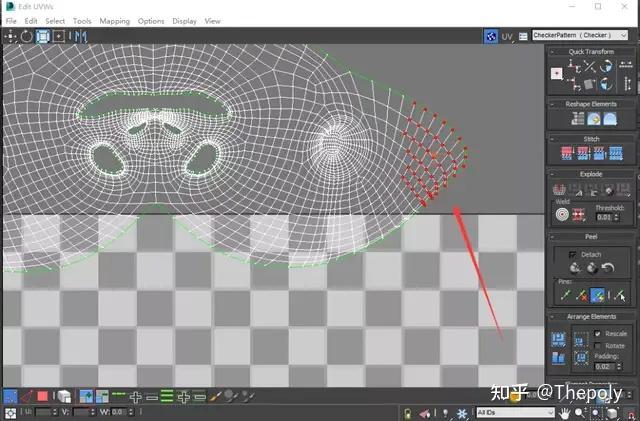Collapse the Explode rollout
640x421 pixels.
[x=552, y=174]
